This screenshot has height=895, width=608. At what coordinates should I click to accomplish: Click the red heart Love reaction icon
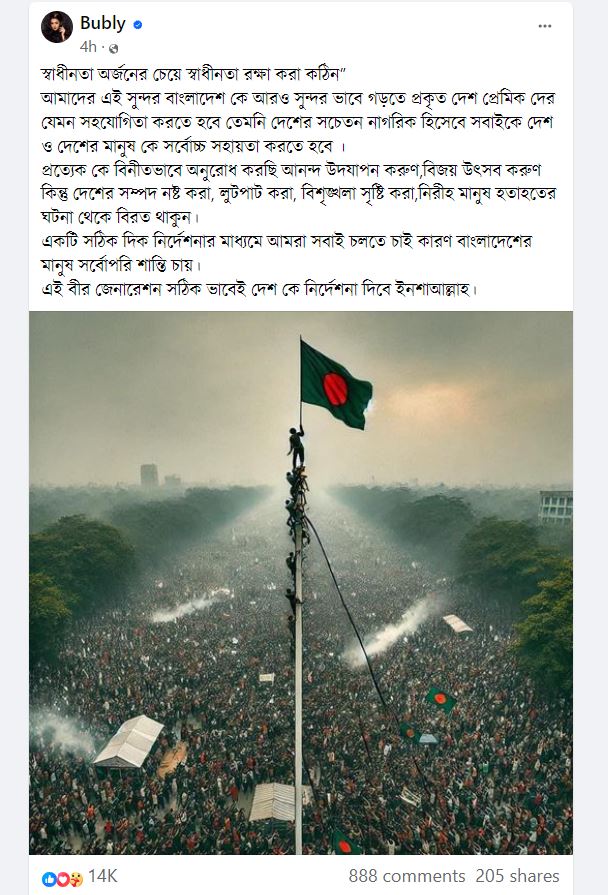tap(62, 880)
